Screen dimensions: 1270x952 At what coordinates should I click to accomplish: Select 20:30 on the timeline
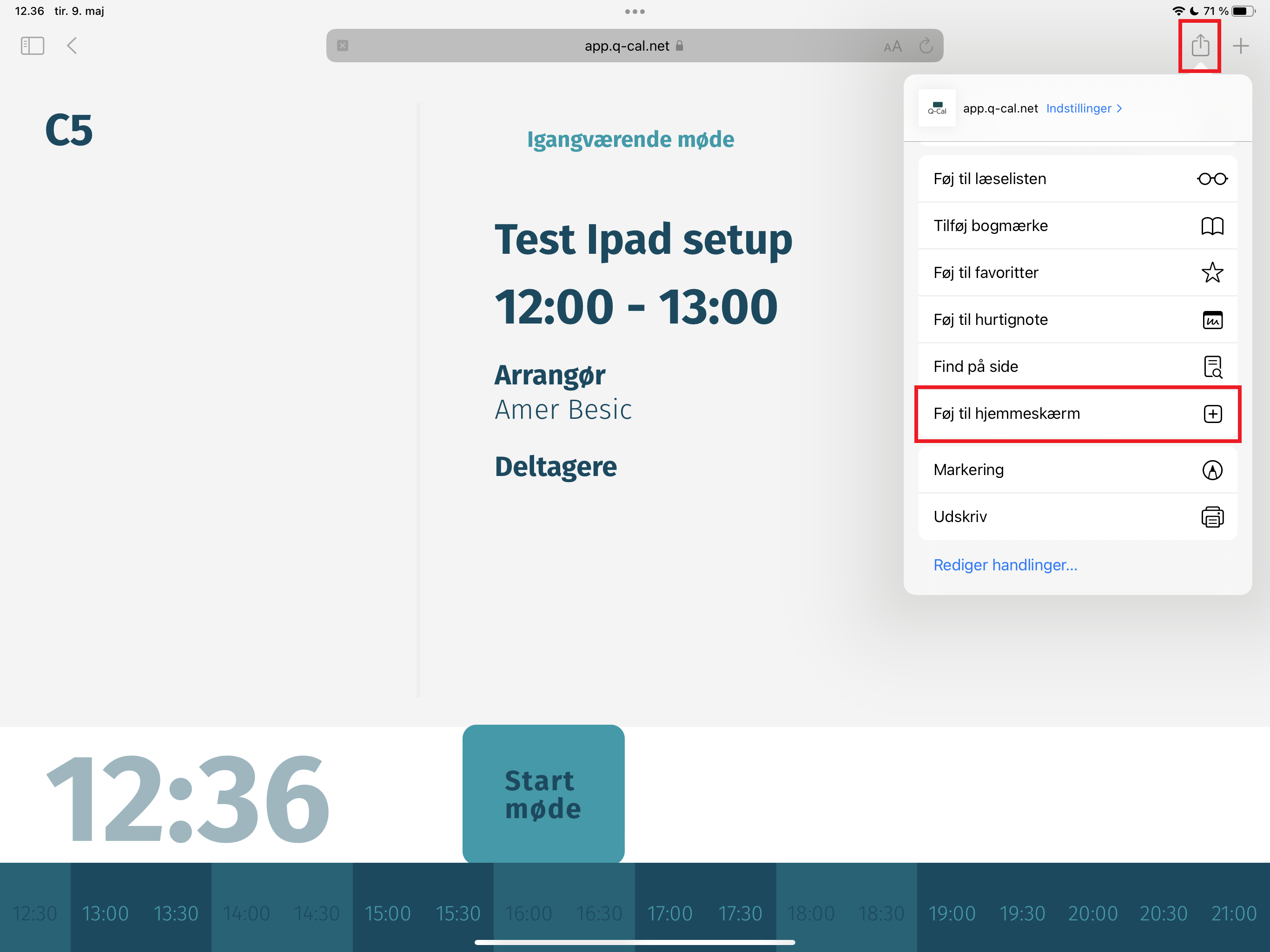tap(1163, 913)
